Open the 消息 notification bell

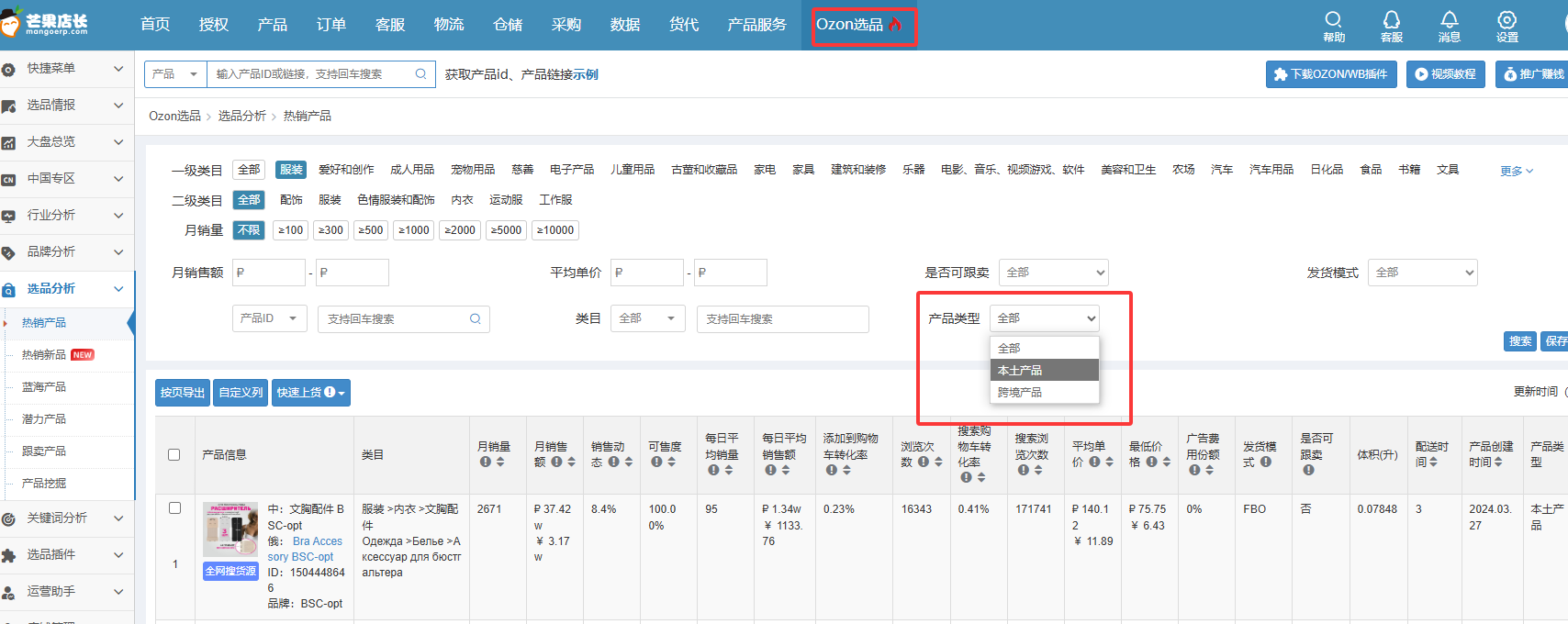point(1449,19)
